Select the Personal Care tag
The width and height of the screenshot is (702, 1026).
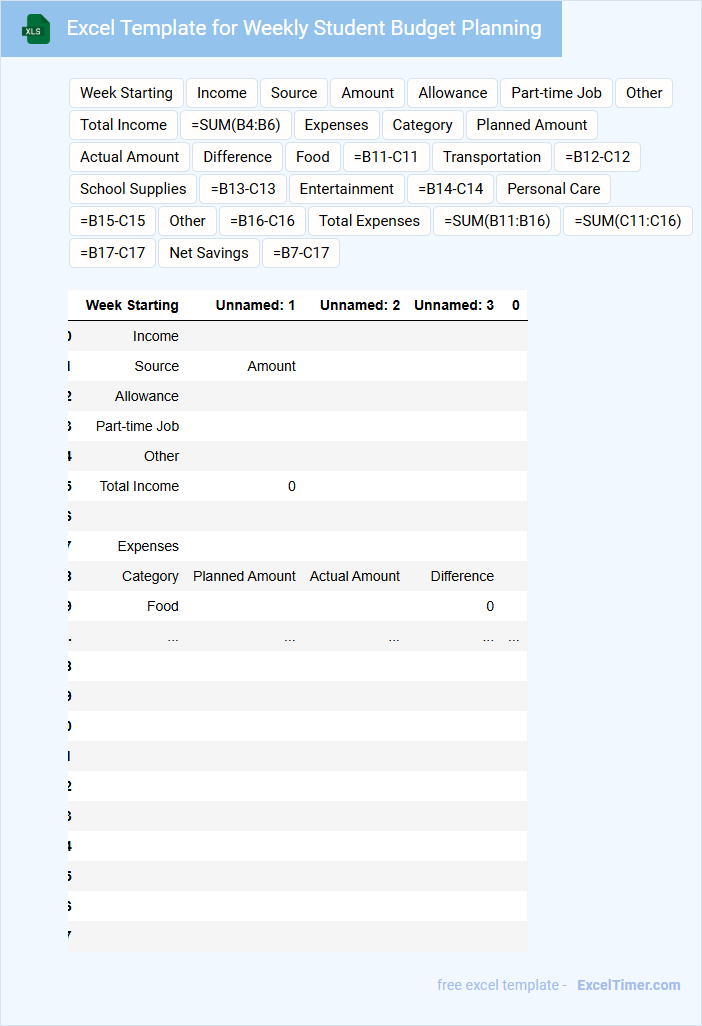tap(553, 189)
